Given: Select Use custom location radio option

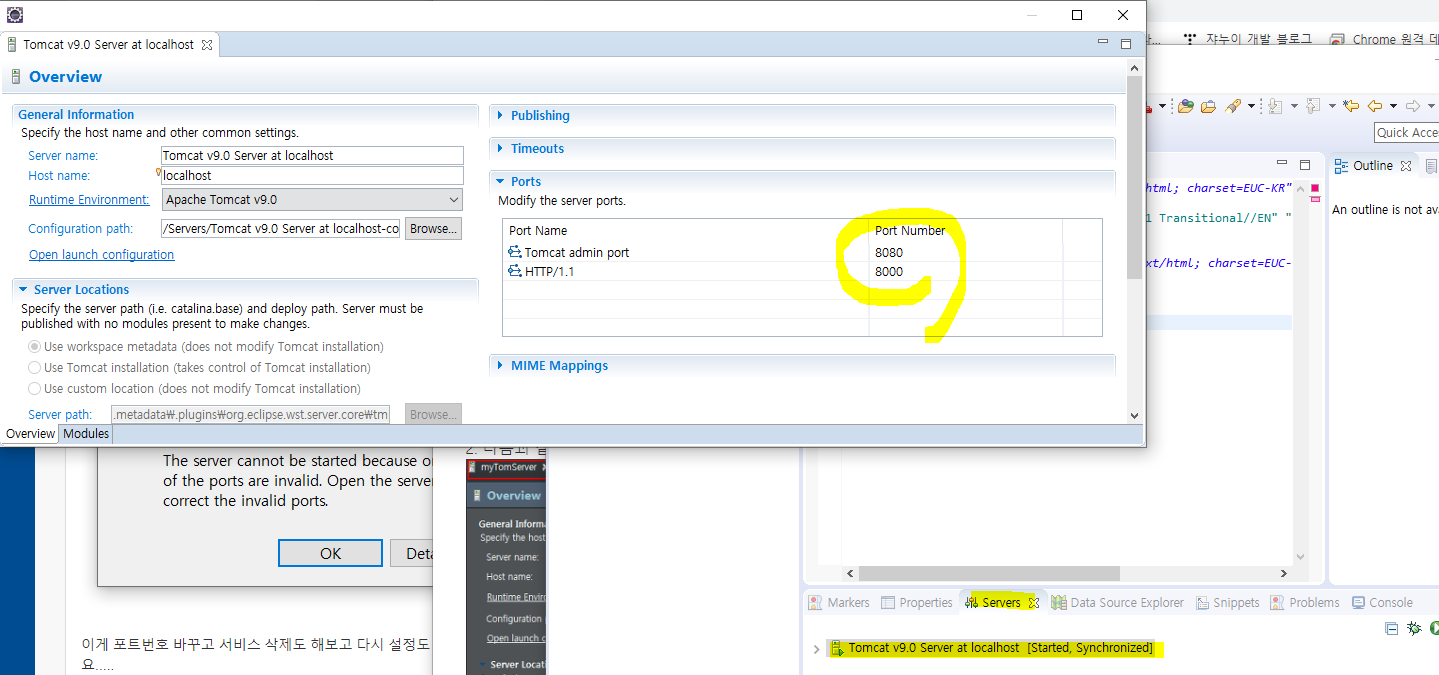Looking at the screenshot, I should pyautogui.click(x=35, y=389).
